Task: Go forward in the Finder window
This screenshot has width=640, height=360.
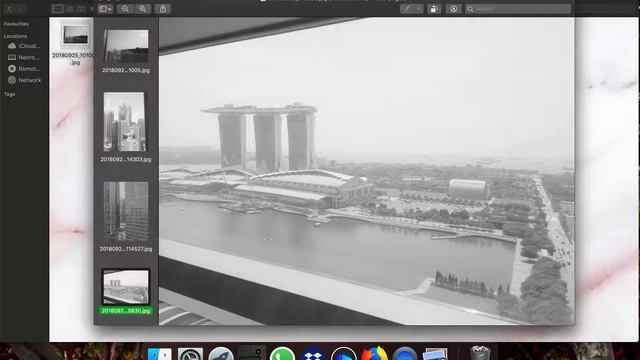Action: coord(21,9)
